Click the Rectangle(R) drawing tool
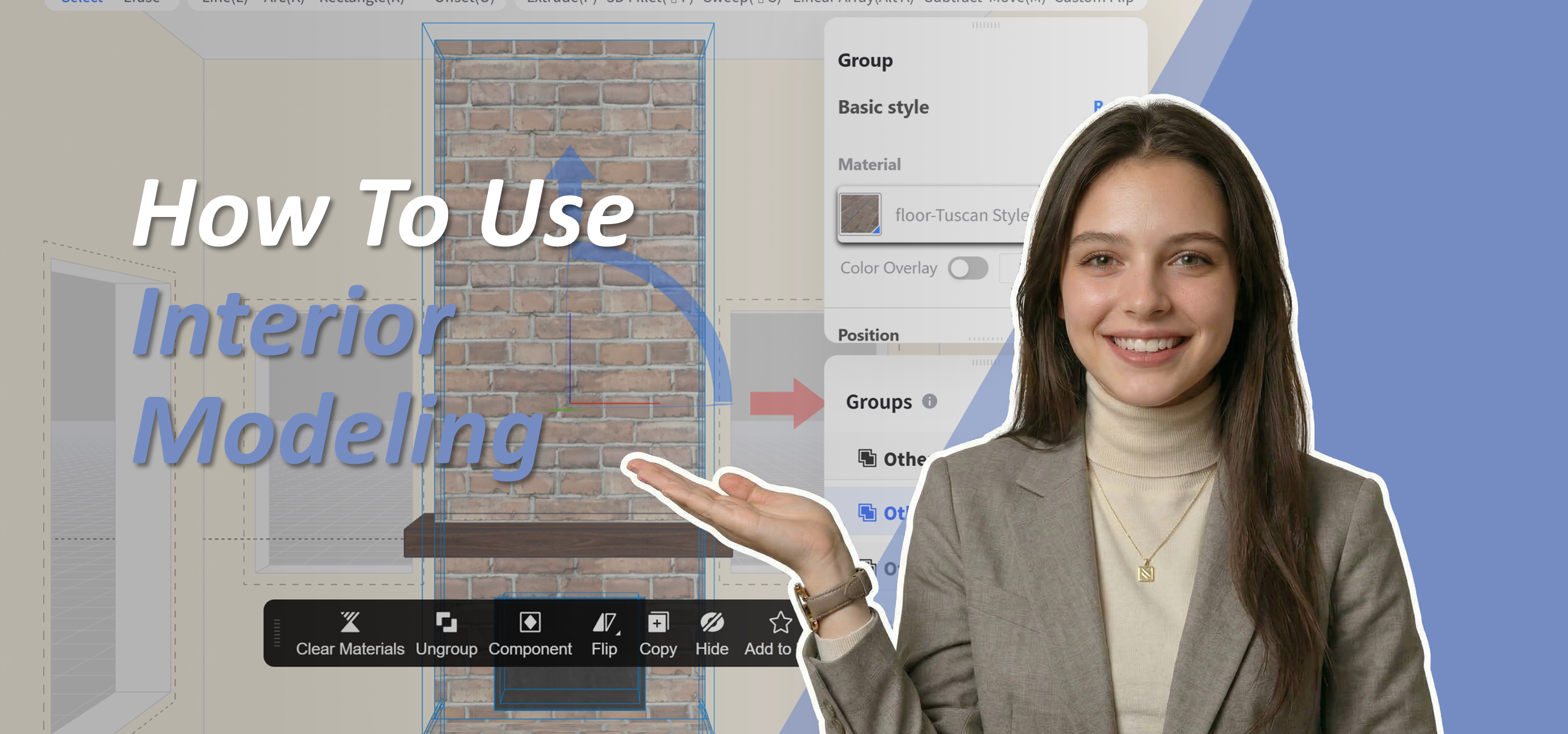The height and width of the screenshot is (734, 1568). pos(361,2)
